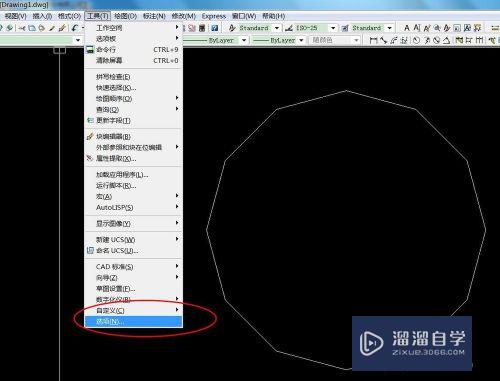Expand the ISO-25 dimension style dropdown
This screenshot has width=500, height=381.
point(333,28)
